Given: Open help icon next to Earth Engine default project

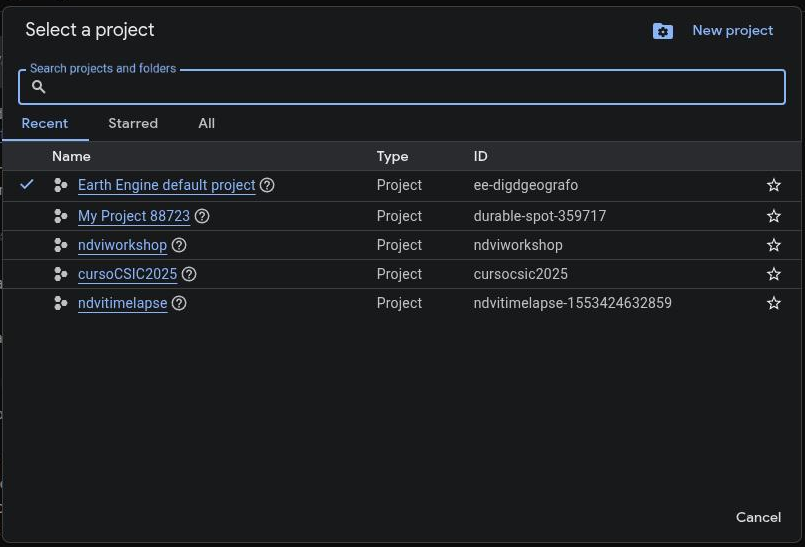Looking at the screenshot, I should pyautogui.click(x=267, y=185).
